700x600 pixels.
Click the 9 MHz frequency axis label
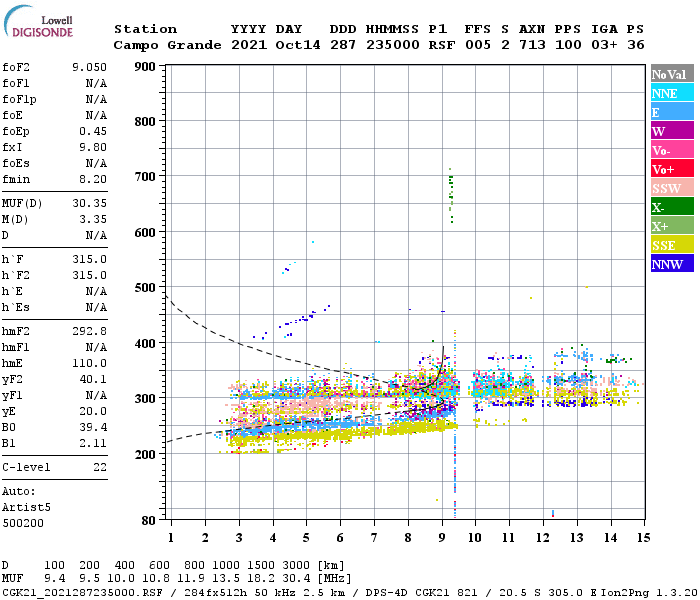pos(442,538)
